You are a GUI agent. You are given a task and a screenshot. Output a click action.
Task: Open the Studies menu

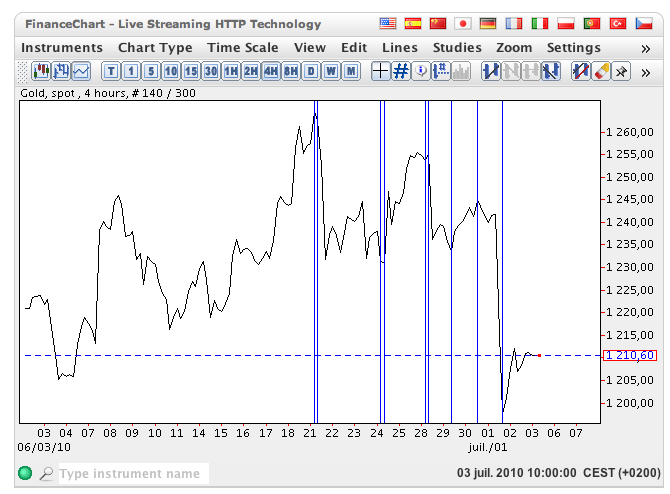click(457, 48)
